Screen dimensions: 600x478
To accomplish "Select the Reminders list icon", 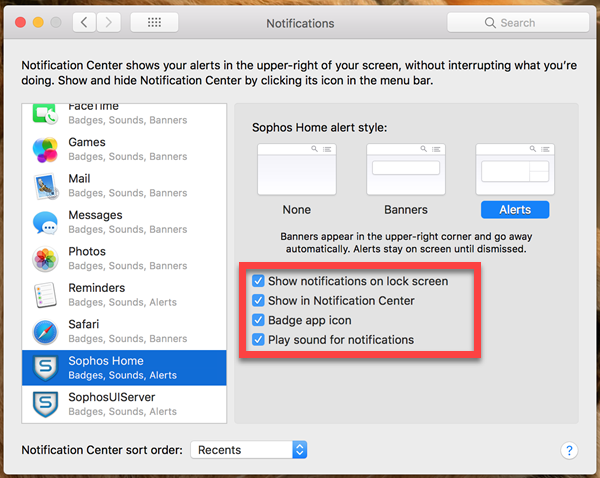I will click(x=45, y=295).
